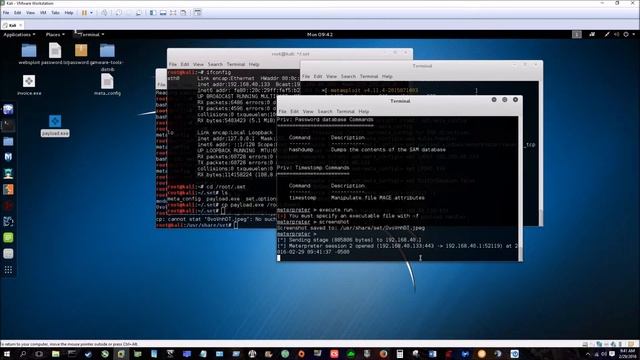640x360 pixels.
Task: Open Windows Start menu
Action: tap(7, 354)
